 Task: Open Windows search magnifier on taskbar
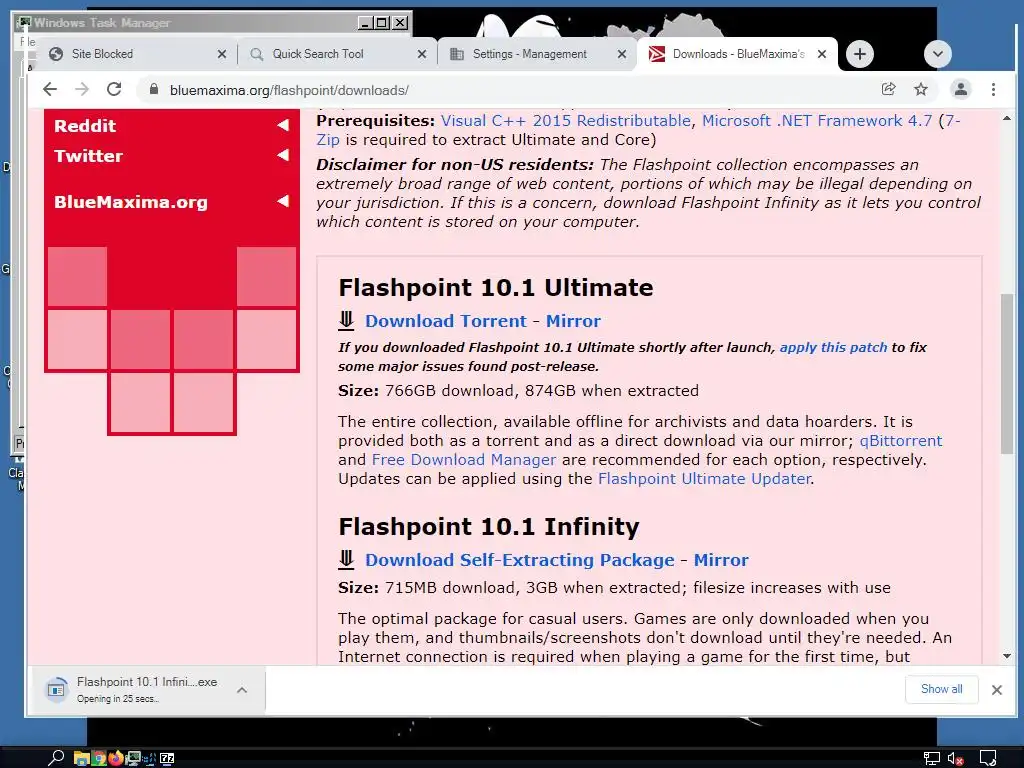pyautogui.click(x=56, y=757)
